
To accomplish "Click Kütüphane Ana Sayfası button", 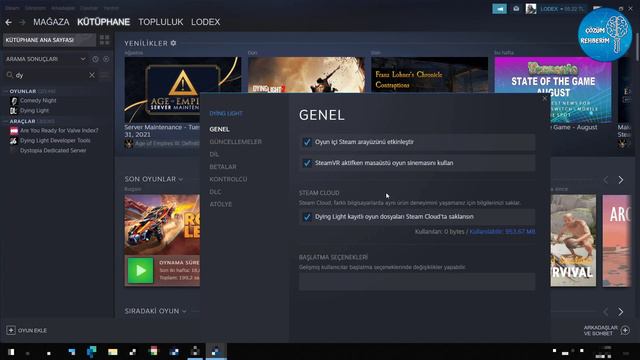I will point(49,40).
